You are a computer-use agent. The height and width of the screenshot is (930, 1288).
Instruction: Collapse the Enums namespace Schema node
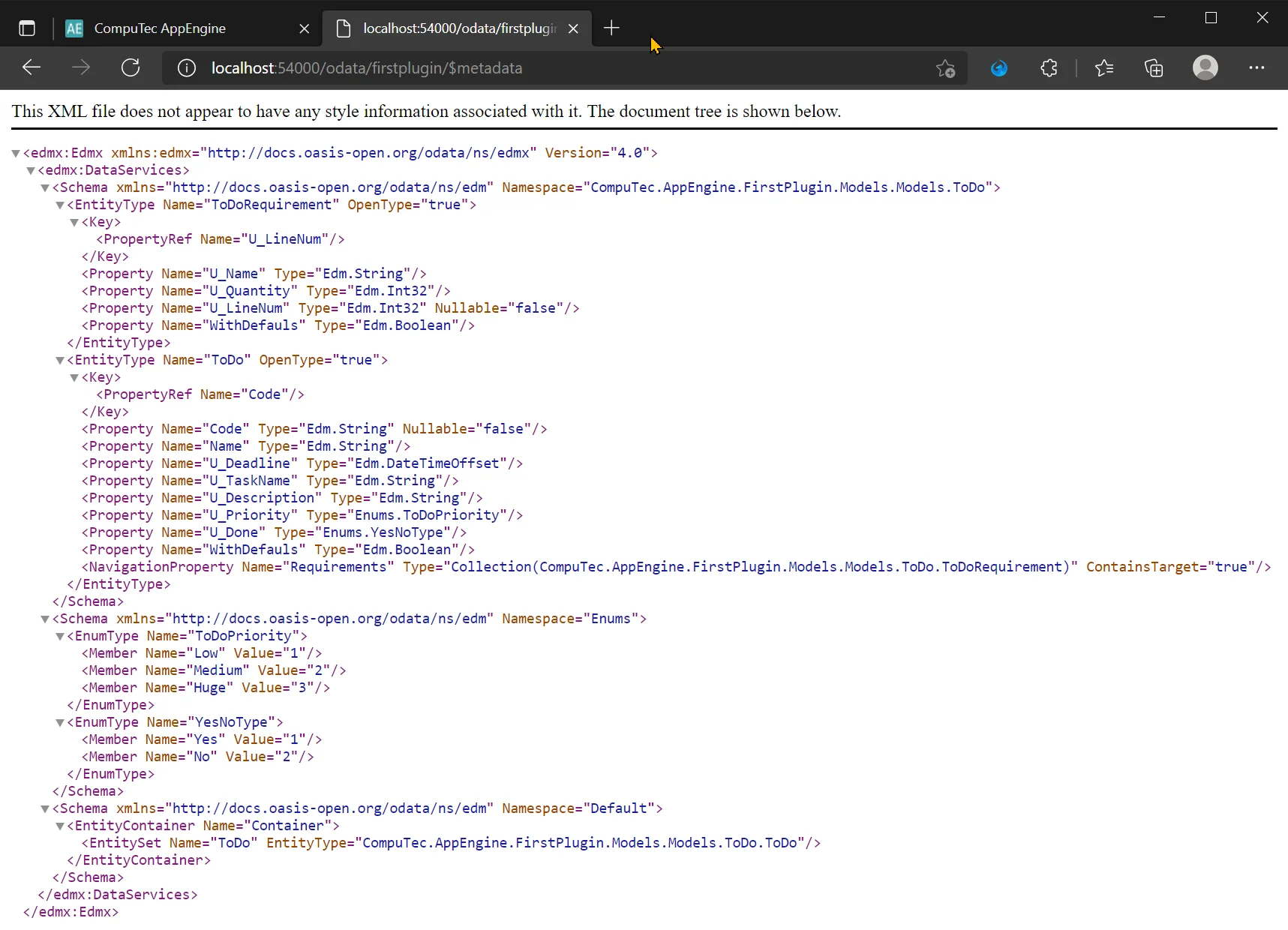pyautogui.click(x=45, y=619)
